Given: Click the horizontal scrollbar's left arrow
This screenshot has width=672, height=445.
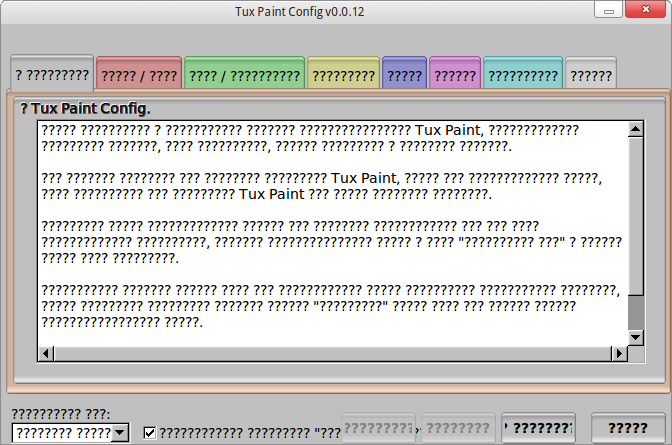Looking at the screenshot, I should click(46, 354).
